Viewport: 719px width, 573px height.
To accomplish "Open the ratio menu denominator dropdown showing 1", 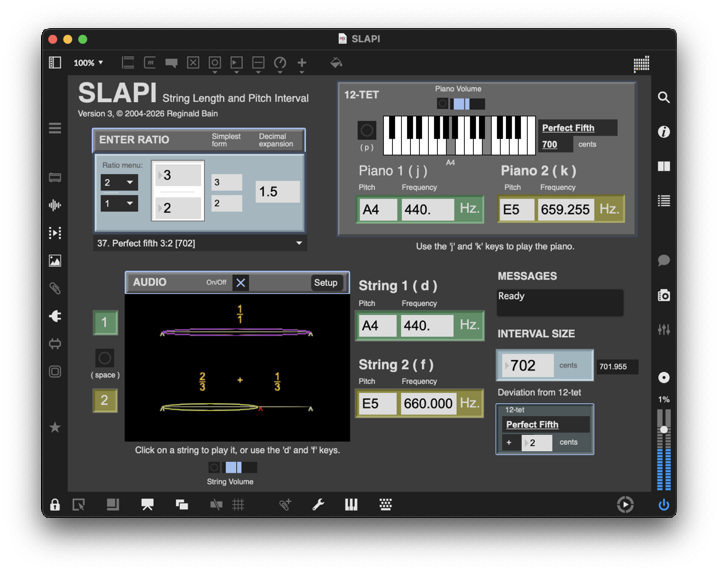I will (x=119, y=204).
